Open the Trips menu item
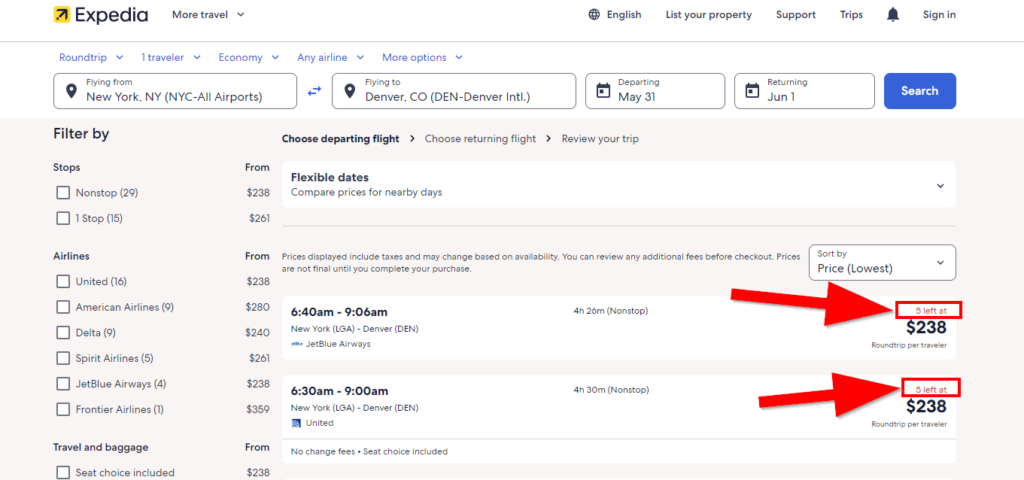1024x480 pixels. tap(851, 15)
